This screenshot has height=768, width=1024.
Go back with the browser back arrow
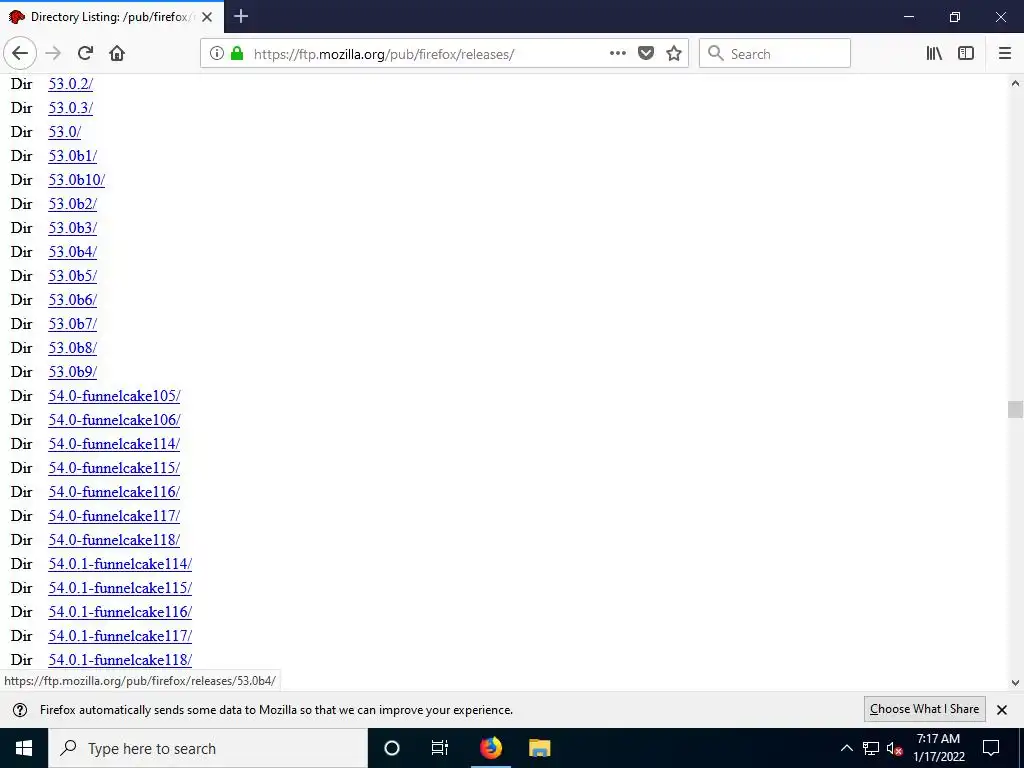tap(20, 54)
